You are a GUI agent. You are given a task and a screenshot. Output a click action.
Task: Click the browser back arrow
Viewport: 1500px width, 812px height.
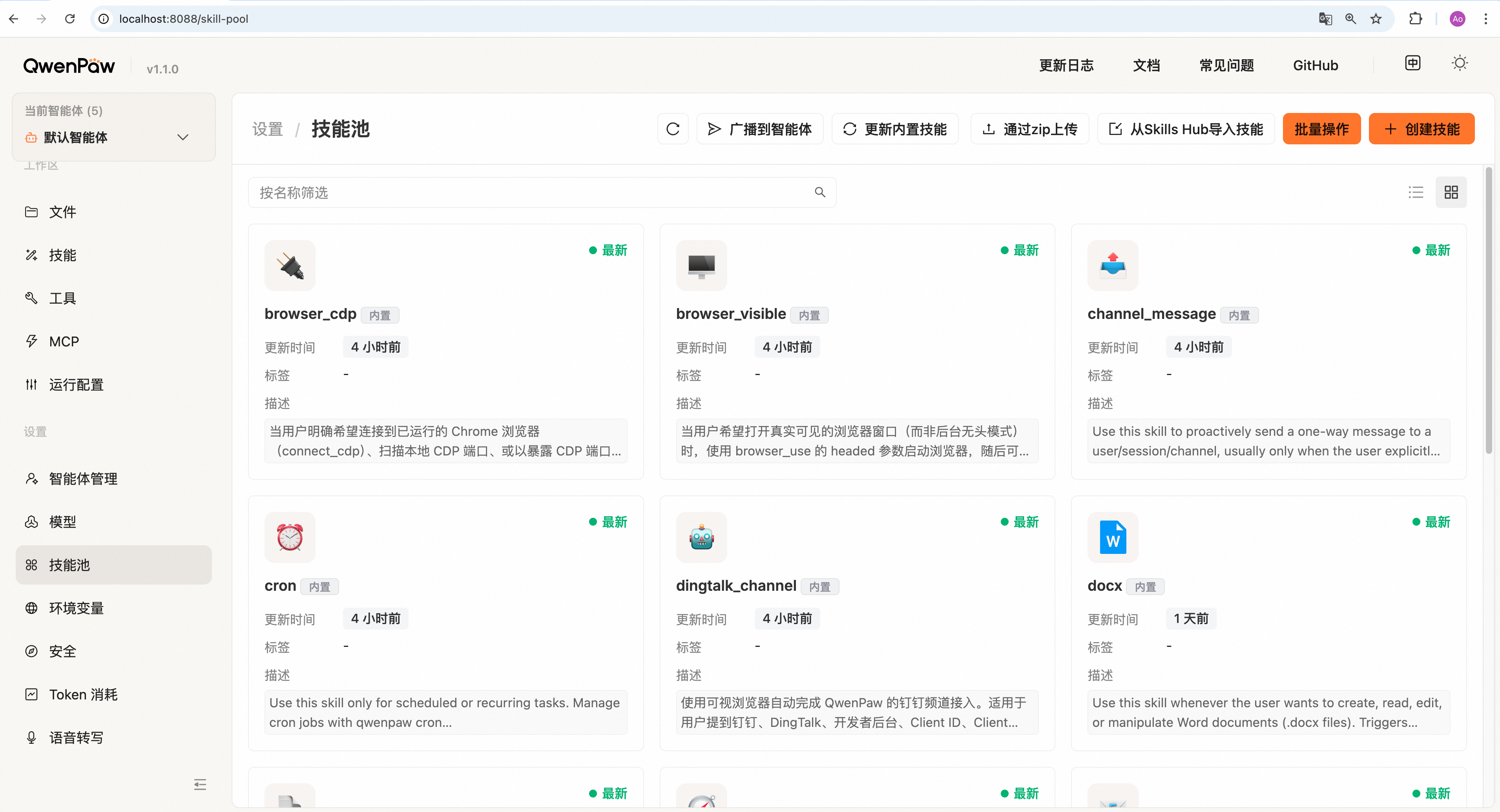tap(14, 18)
